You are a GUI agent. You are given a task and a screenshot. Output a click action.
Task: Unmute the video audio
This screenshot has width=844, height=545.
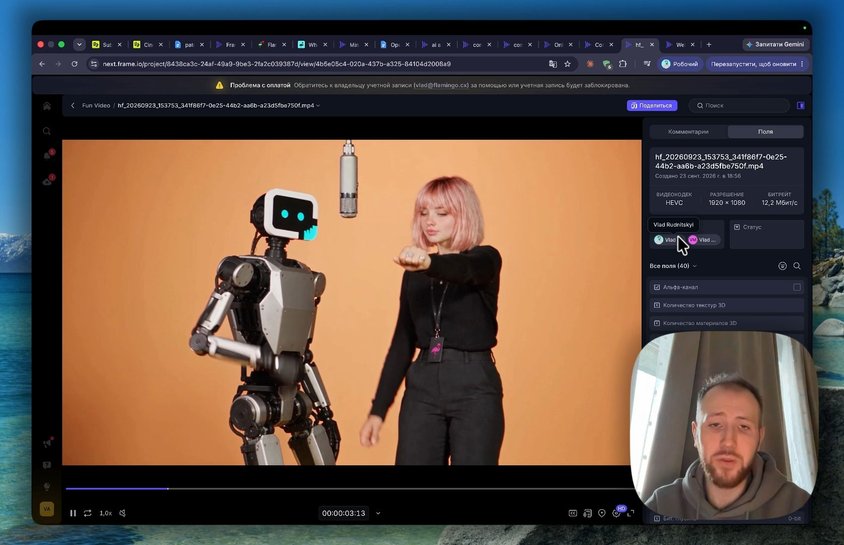123,513
